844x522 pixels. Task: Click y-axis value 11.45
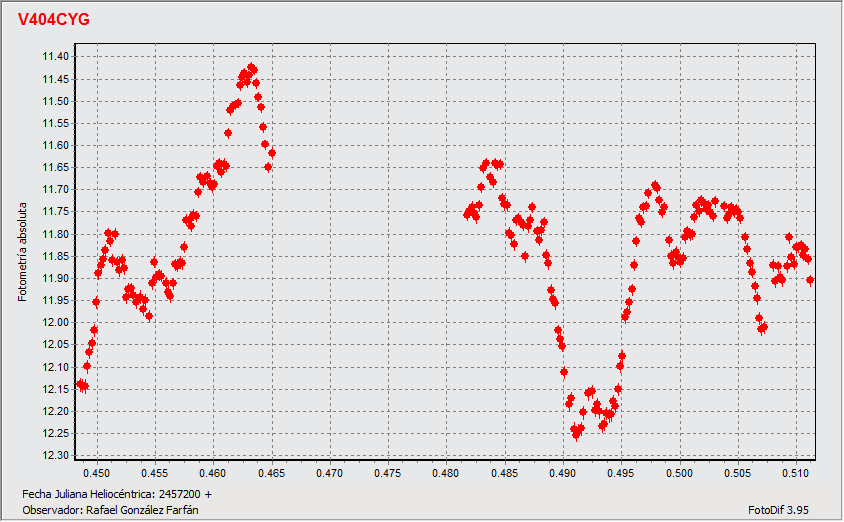click(x=55, y=79)
